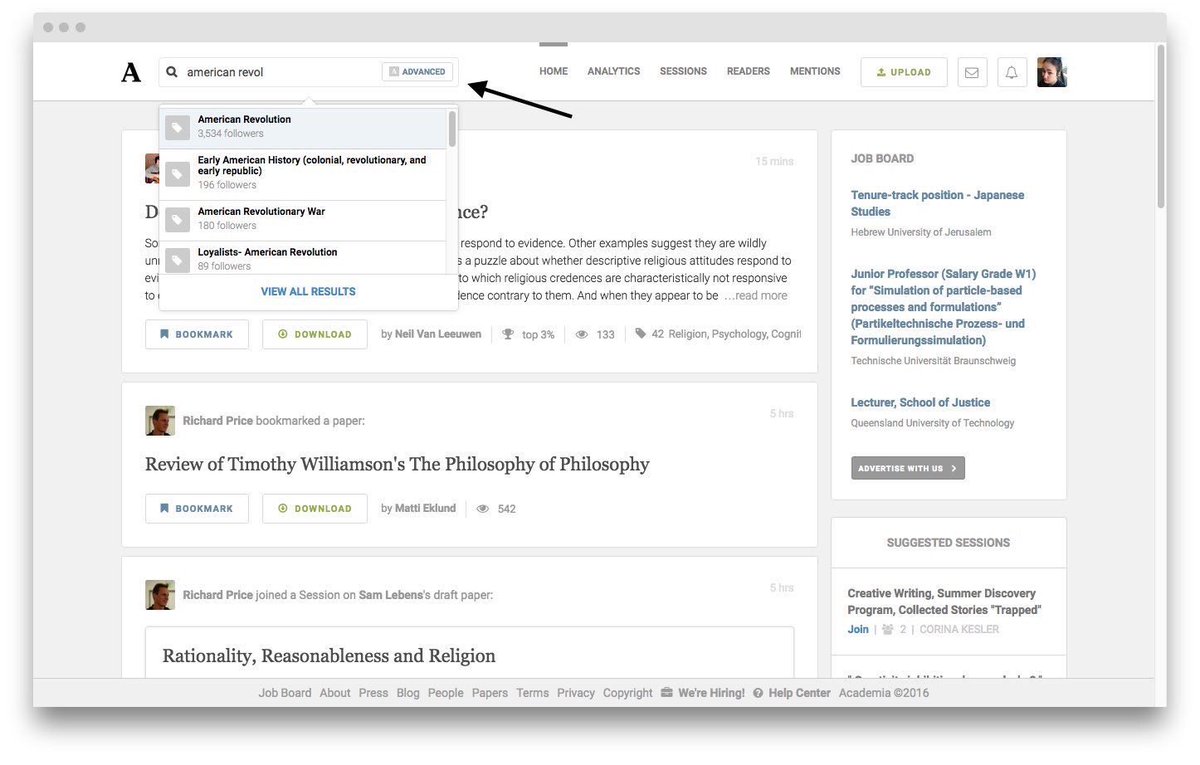
Task: Bookmark the Matti Eklund paper
Action: [x=197, y=508]
